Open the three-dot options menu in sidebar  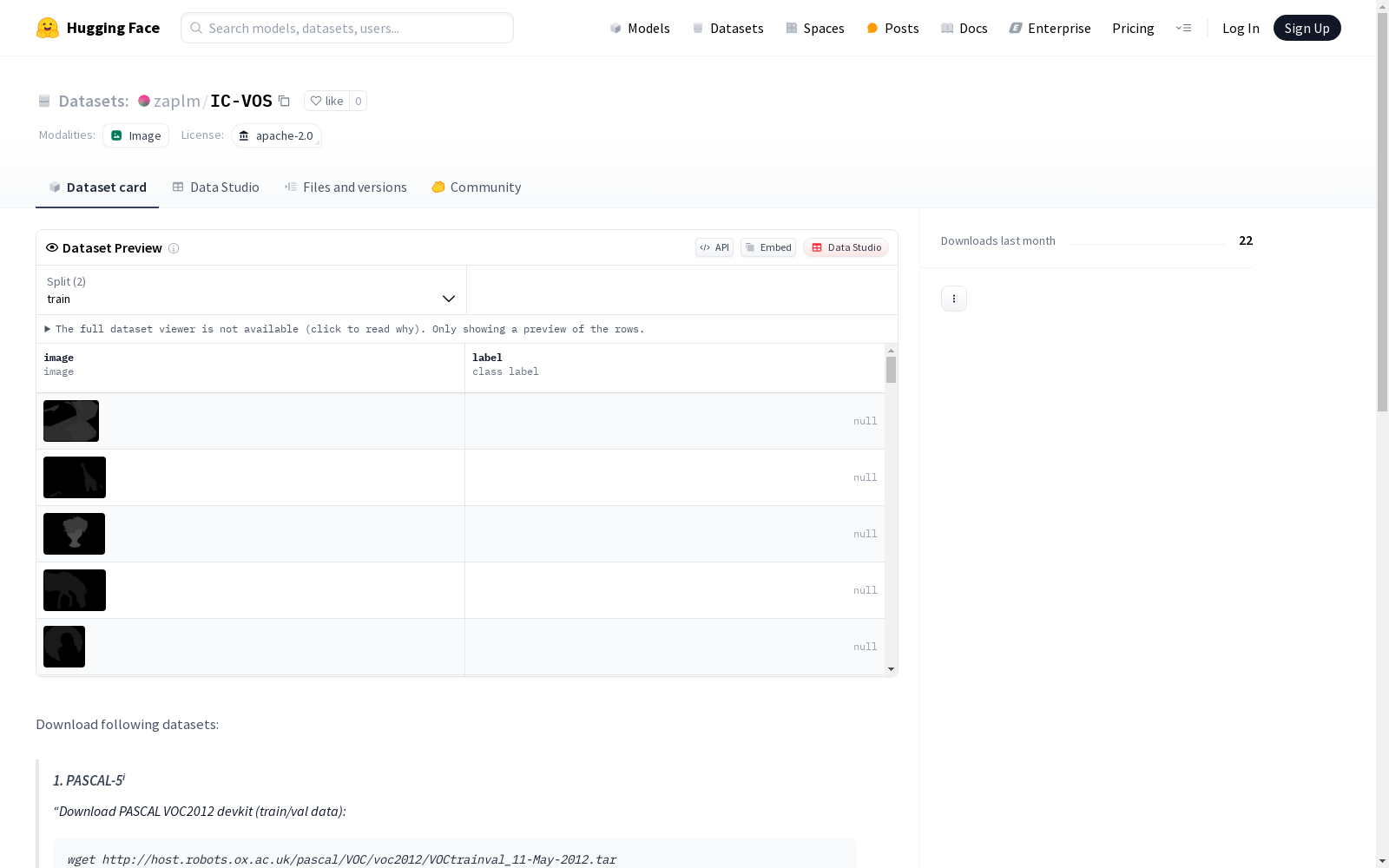point(954,299)
